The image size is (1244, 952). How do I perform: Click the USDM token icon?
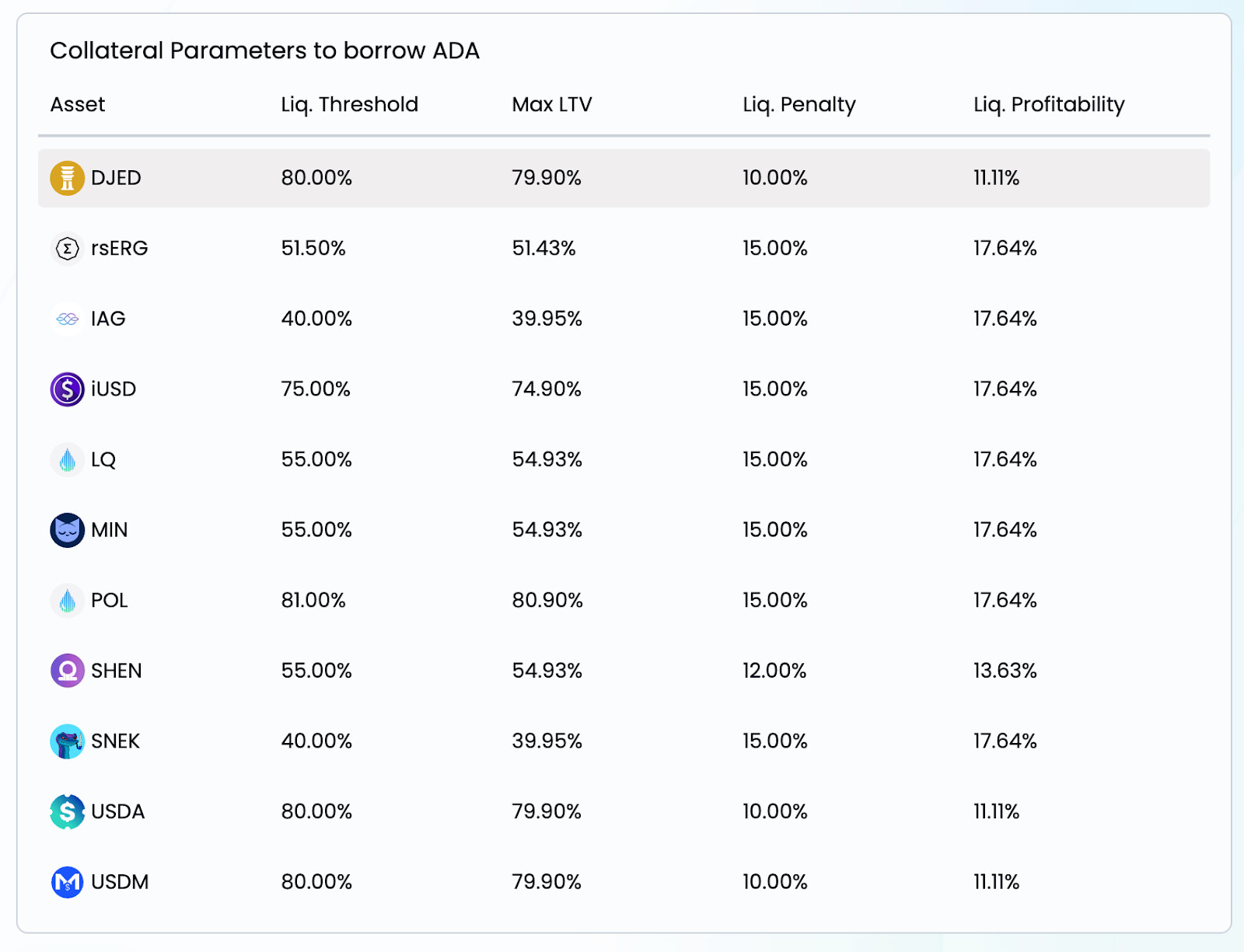pyautogui.click(x=68, y=882)
